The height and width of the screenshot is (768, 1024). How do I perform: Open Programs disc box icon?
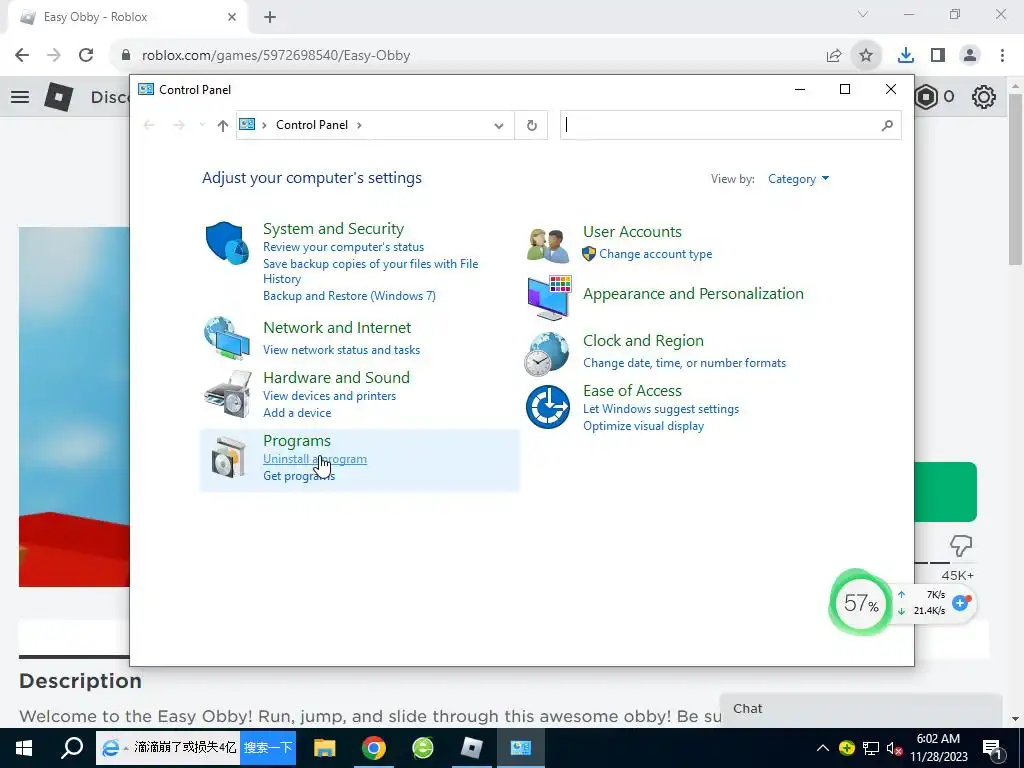229,458
